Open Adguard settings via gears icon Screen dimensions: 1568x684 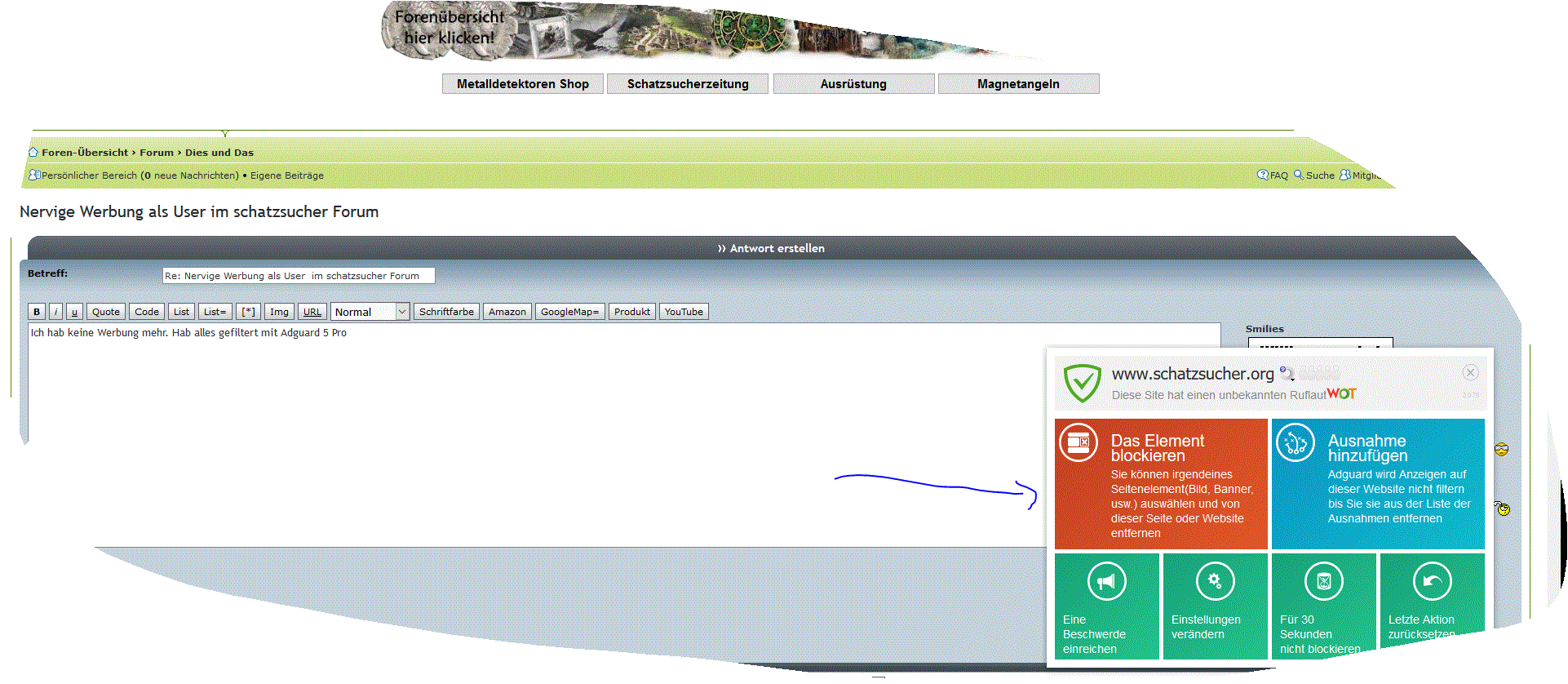[x=1215, y=581]
